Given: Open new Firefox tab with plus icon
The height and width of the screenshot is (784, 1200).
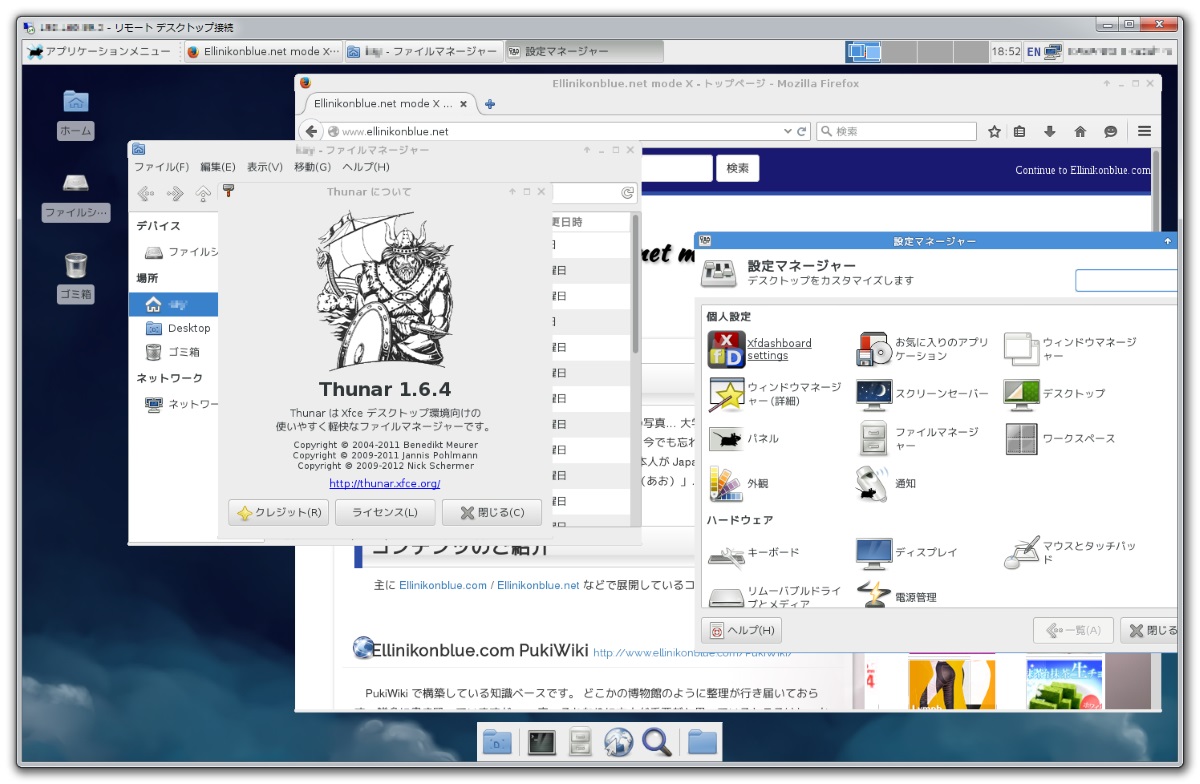Looking at the screenshot, I should (490, 103).
